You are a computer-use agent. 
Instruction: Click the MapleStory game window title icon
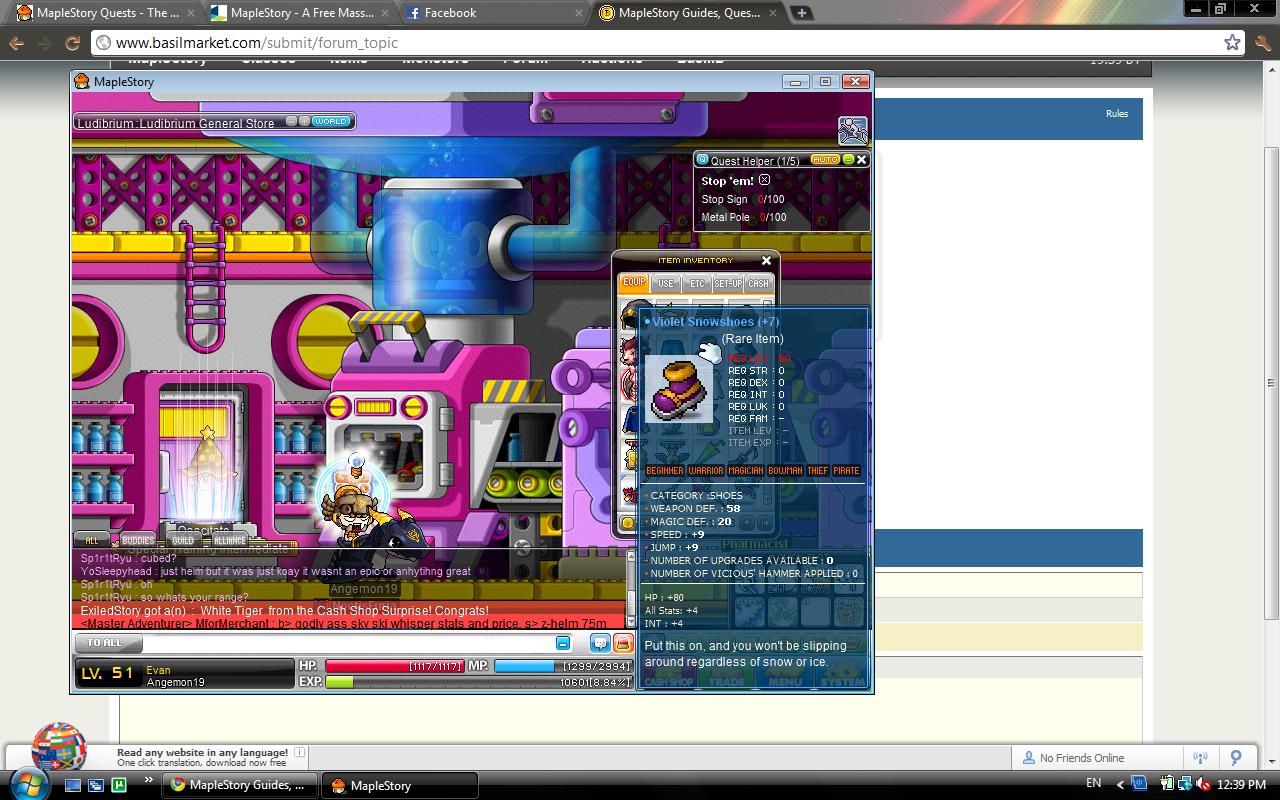coord(83,81)
